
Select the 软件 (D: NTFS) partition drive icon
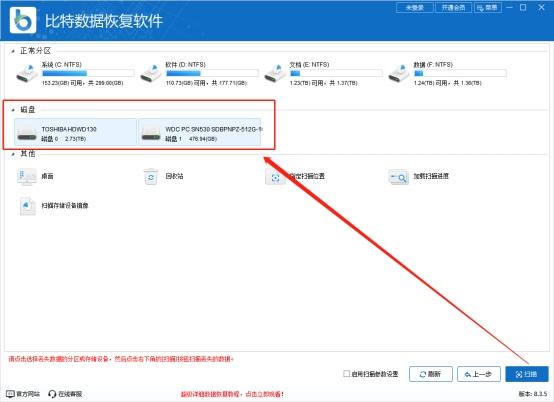click(x=151, y=73)
